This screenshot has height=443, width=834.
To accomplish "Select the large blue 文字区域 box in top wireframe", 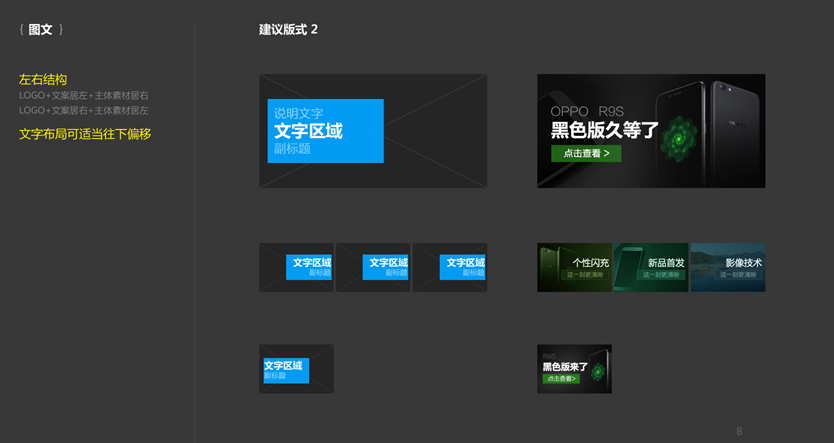I will click(325, 130).
